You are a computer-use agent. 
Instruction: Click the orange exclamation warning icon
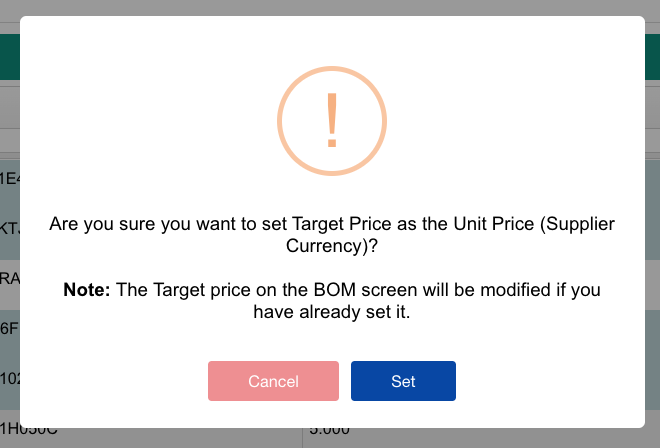332,121
